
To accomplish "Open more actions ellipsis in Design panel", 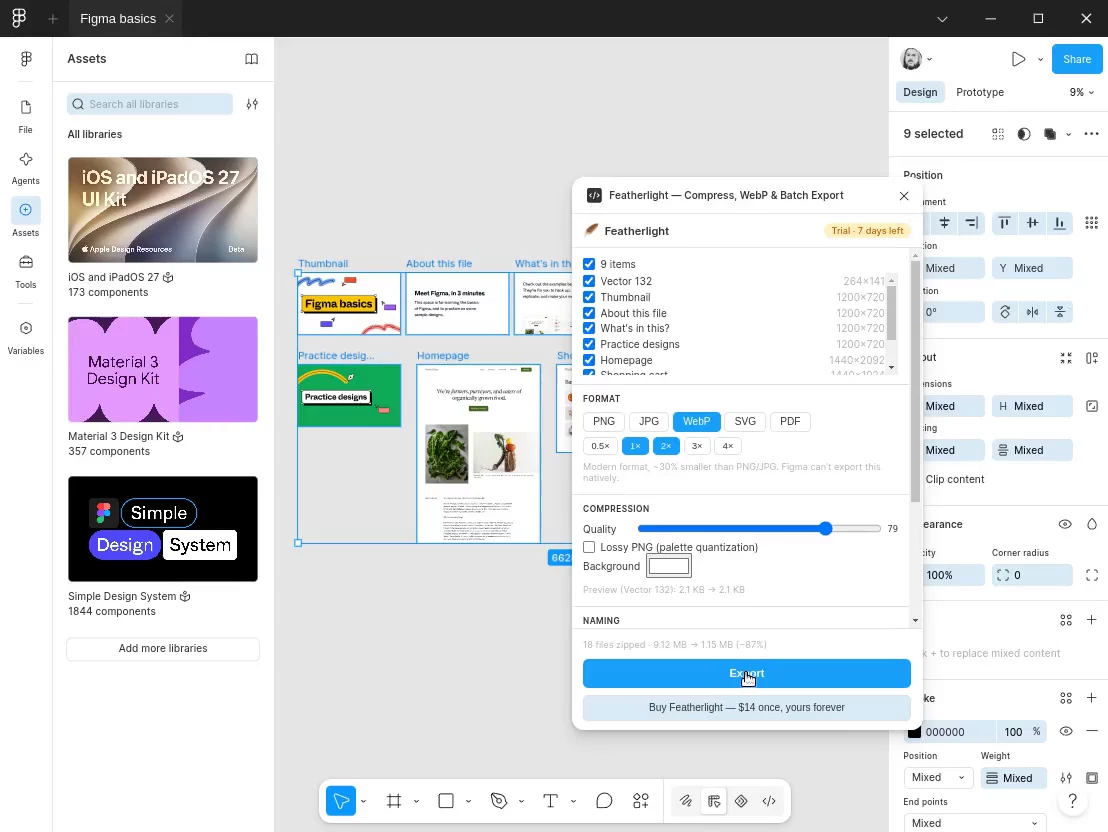I will pos(1091,134).
